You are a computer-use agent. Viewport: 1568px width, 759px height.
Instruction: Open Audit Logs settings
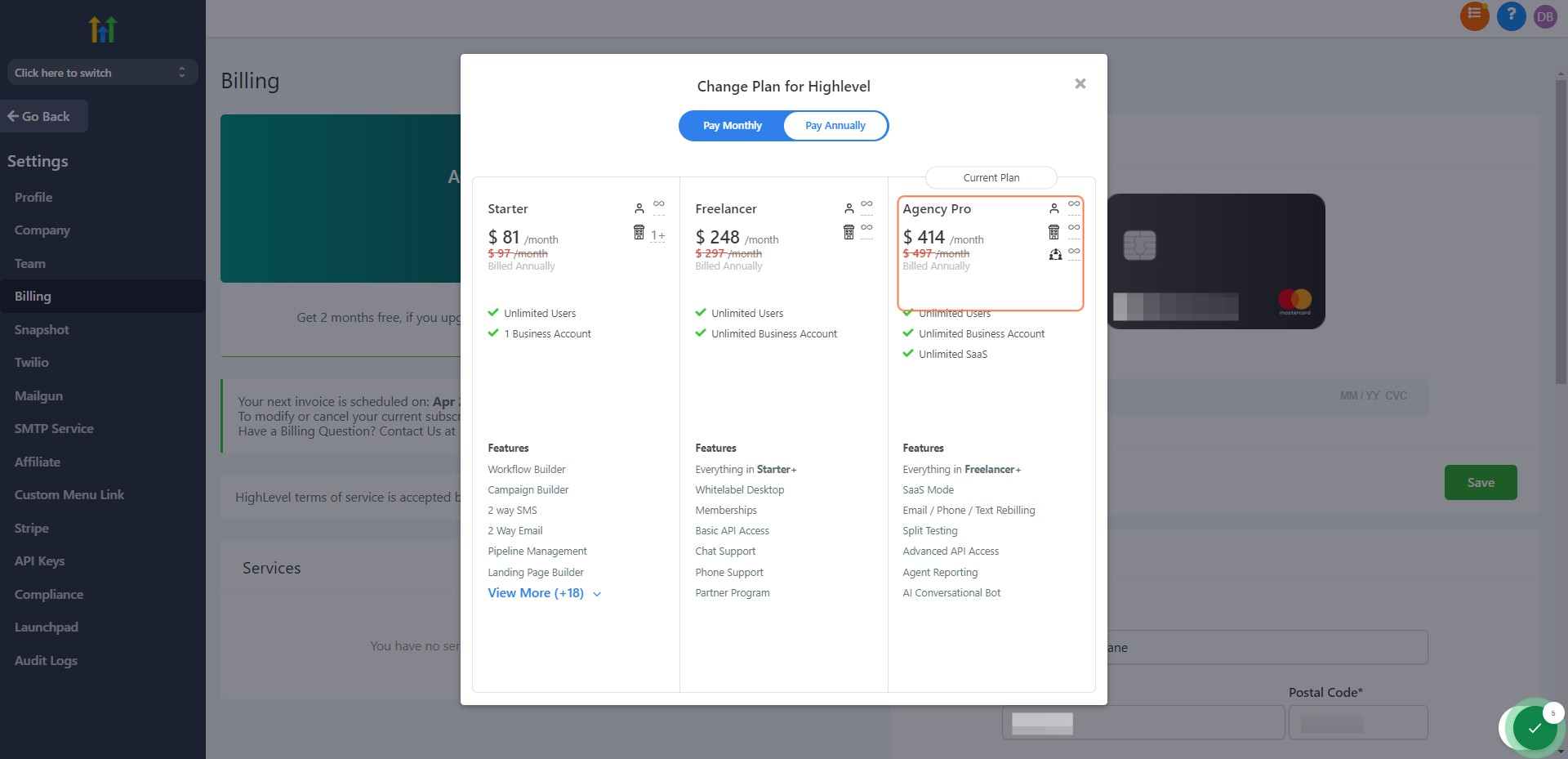46,660
